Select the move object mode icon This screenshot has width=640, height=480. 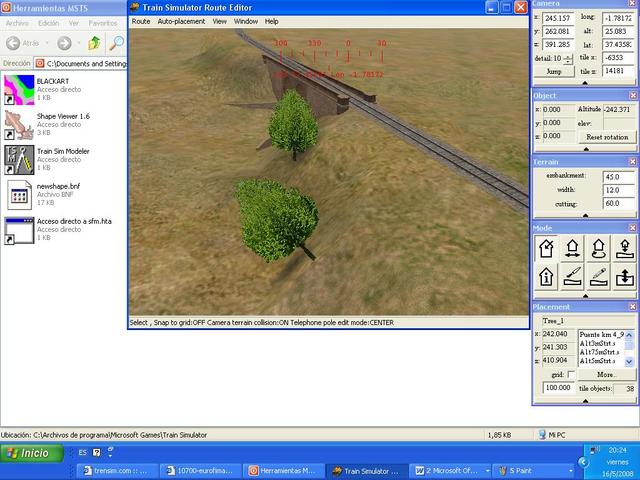572,248
